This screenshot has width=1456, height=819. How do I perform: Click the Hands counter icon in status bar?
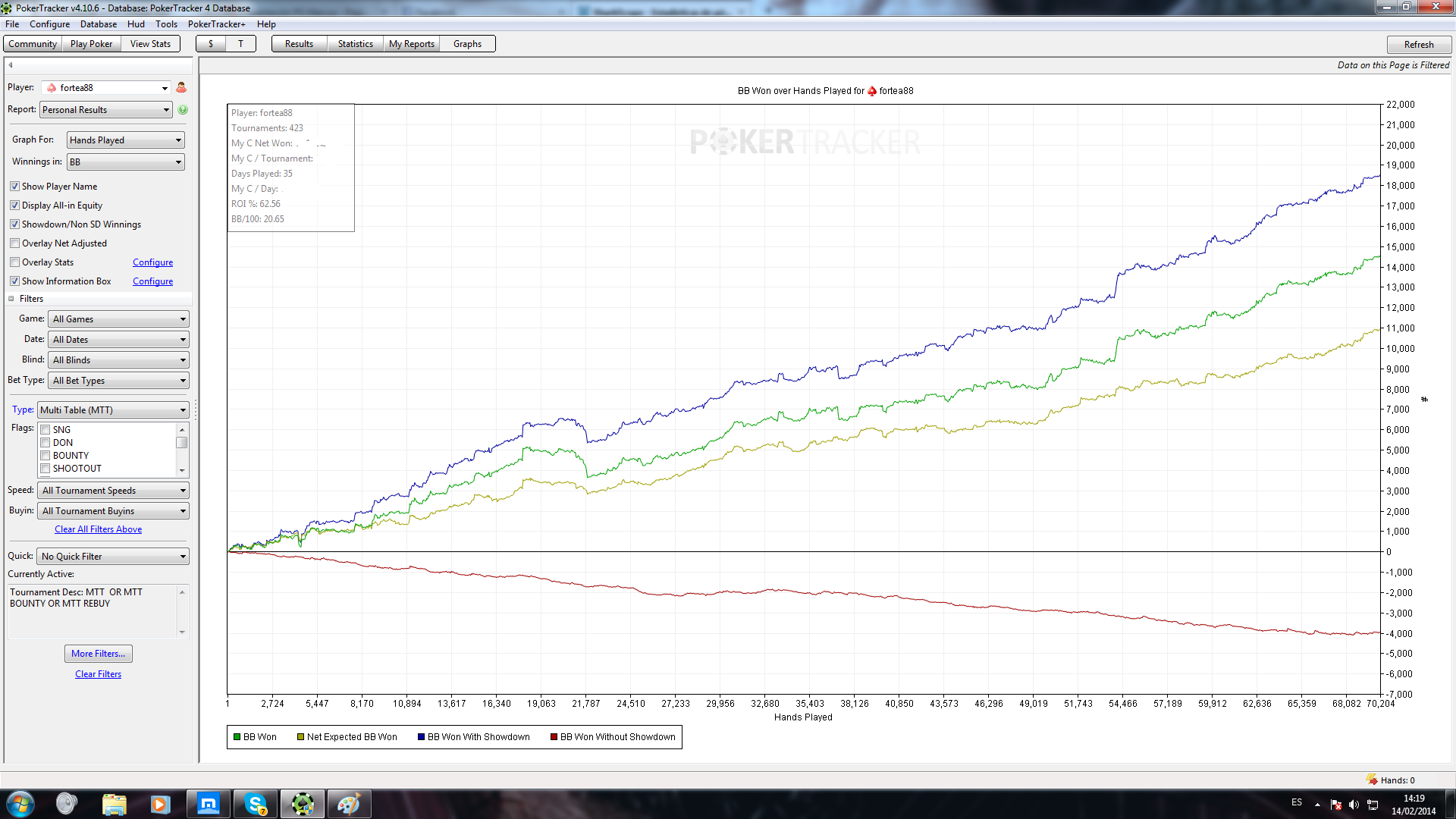(1371, 780)
